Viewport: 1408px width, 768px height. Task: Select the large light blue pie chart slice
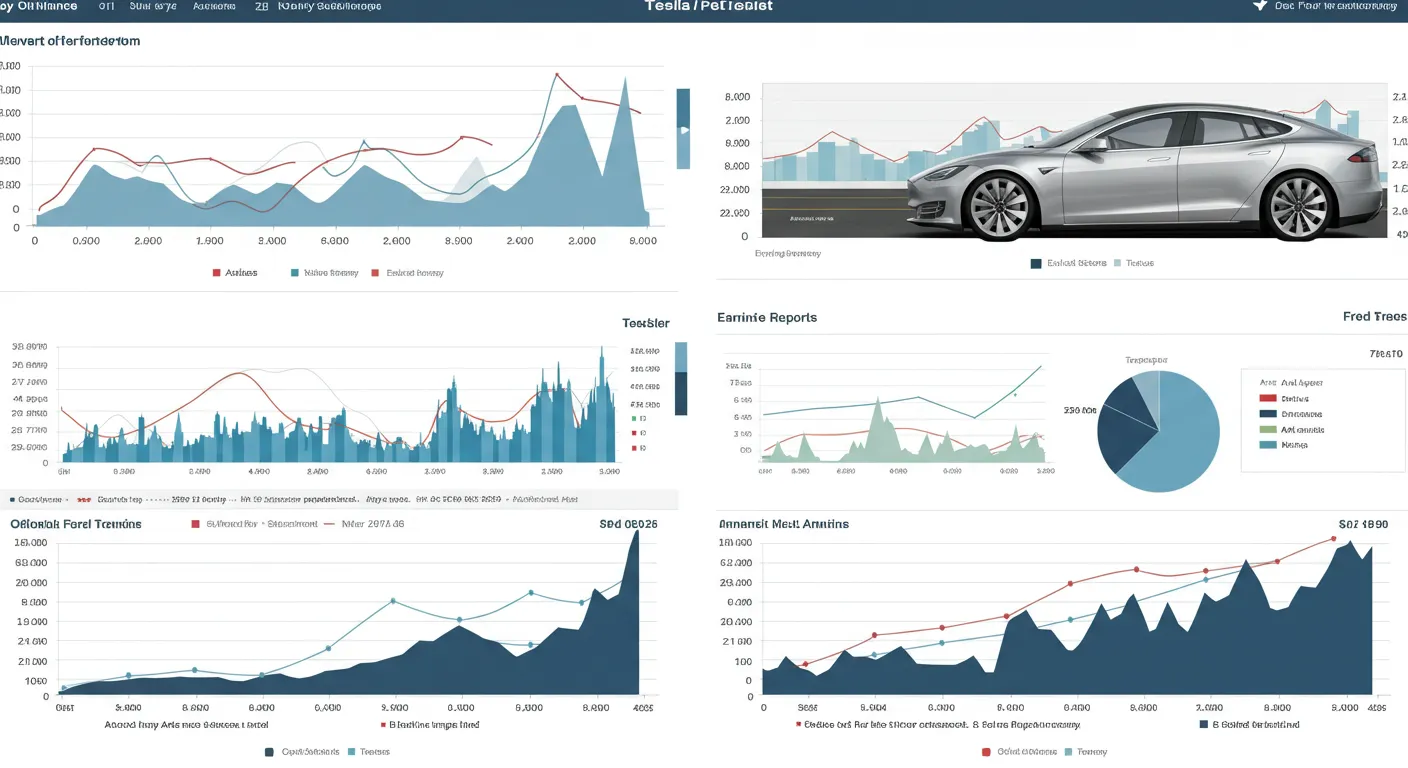1180,440
